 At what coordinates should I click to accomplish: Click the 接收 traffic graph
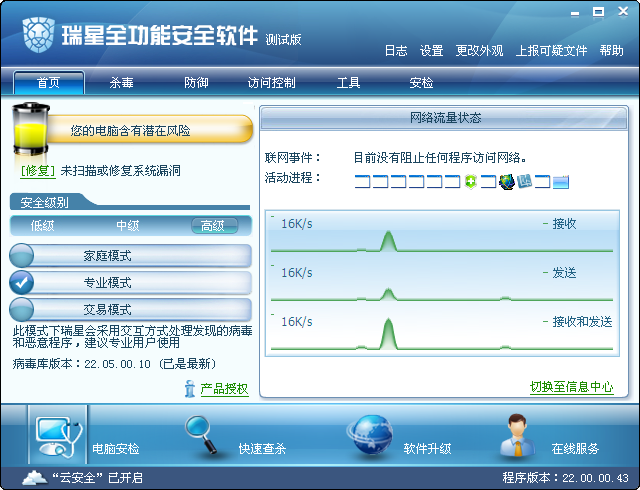[442, 235]
